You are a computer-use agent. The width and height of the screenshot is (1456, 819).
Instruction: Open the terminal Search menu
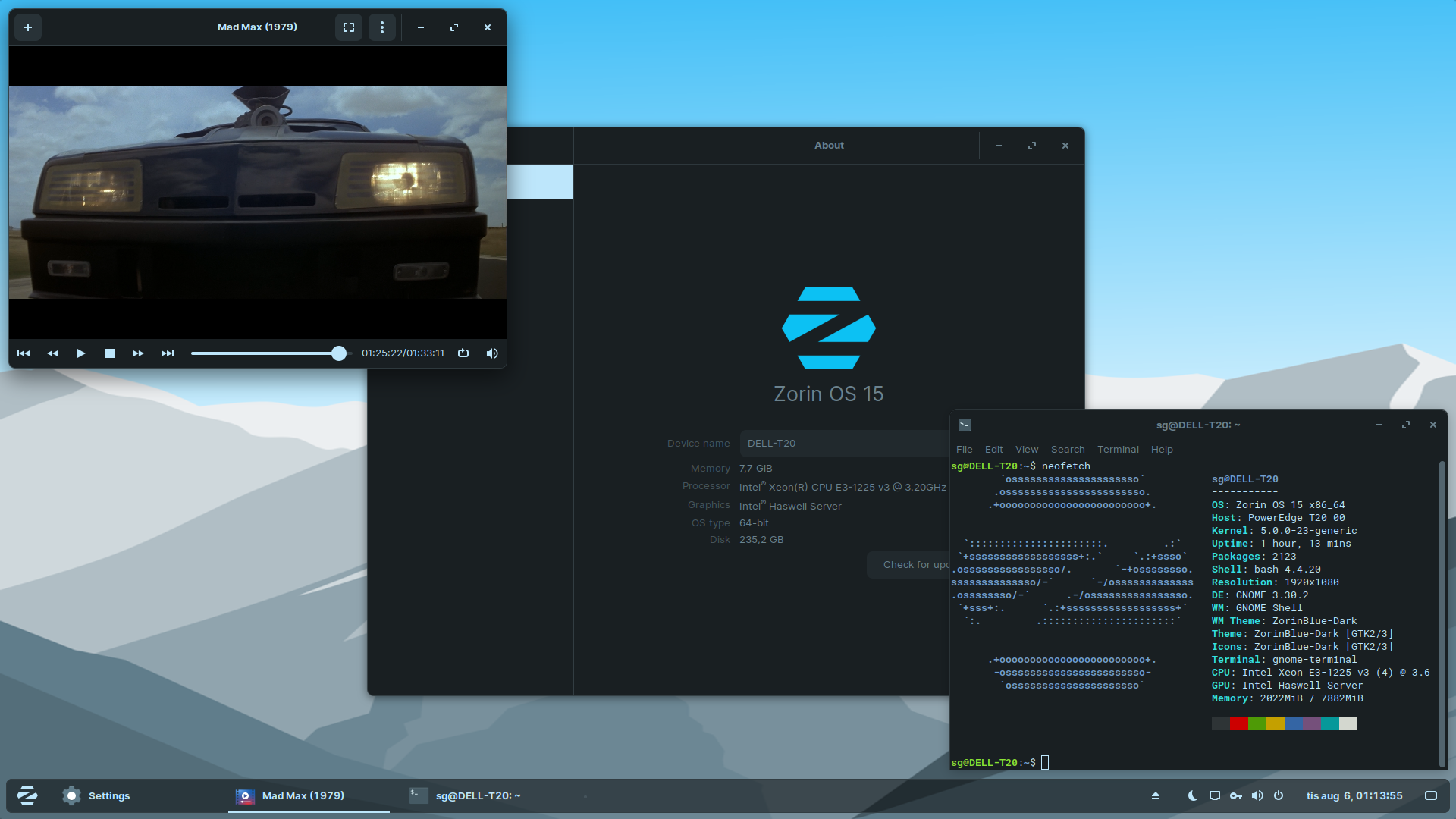(1067, 450)
